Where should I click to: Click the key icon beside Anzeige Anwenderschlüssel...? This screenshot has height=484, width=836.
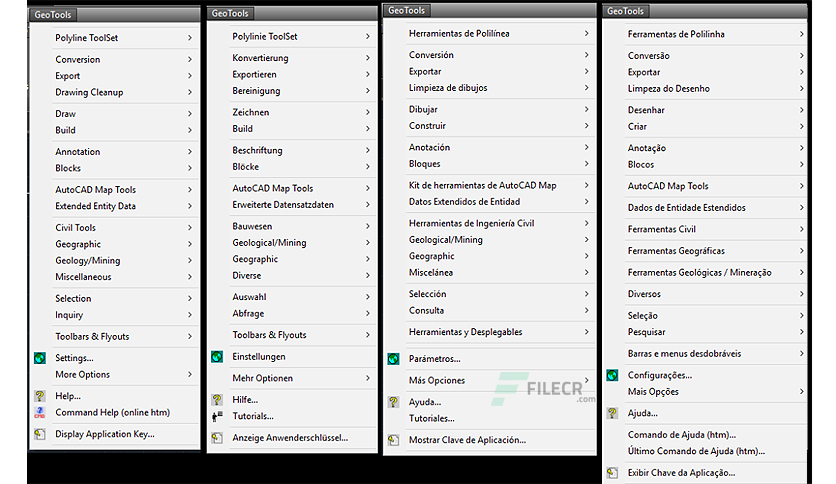pos(217,438)
